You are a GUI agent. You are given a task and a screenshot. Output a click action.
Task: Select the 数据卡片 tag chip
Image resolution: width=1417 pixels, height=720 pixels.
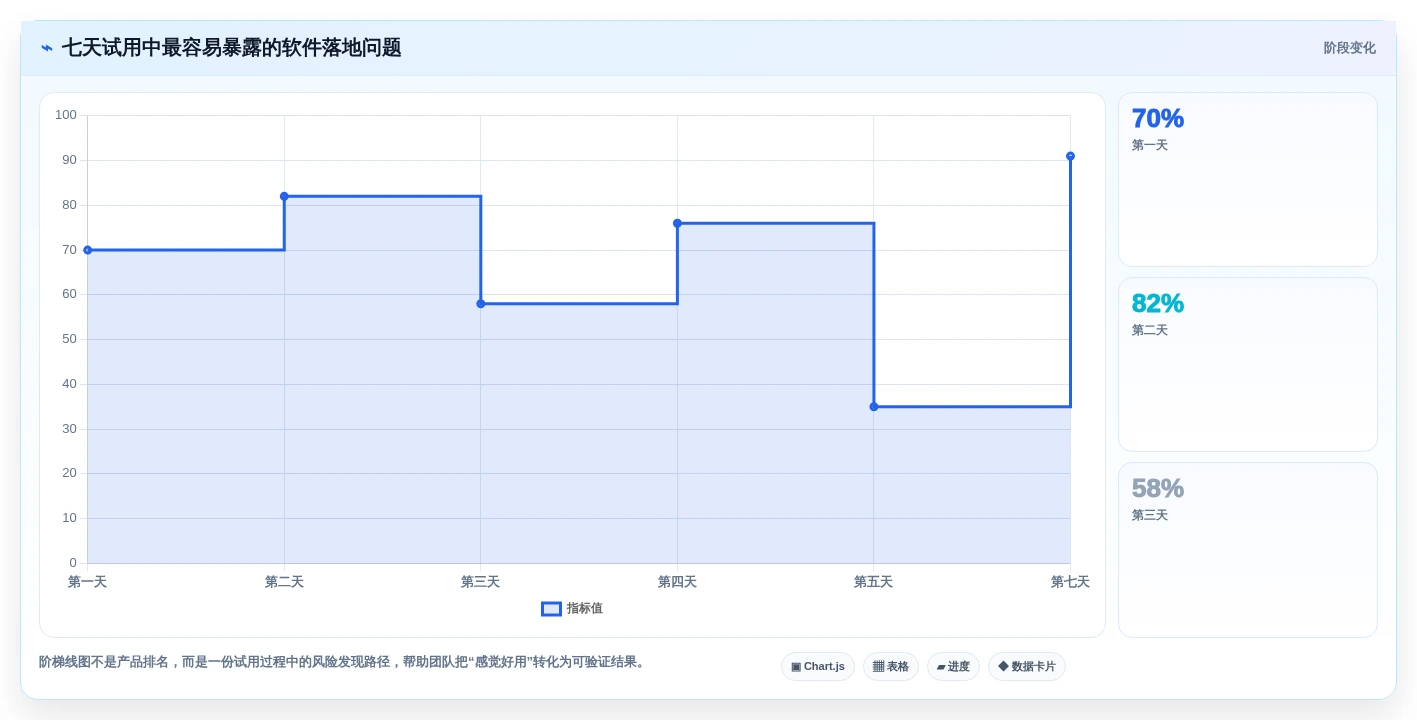point(1027,667)
